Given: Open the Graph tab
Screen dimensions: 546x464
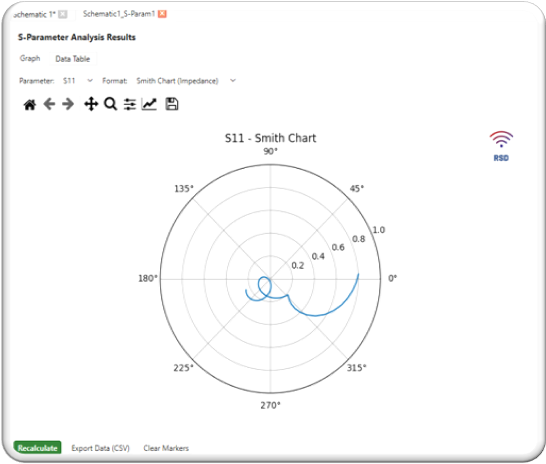Looking at the screenshot, I should tap(30, 58).
